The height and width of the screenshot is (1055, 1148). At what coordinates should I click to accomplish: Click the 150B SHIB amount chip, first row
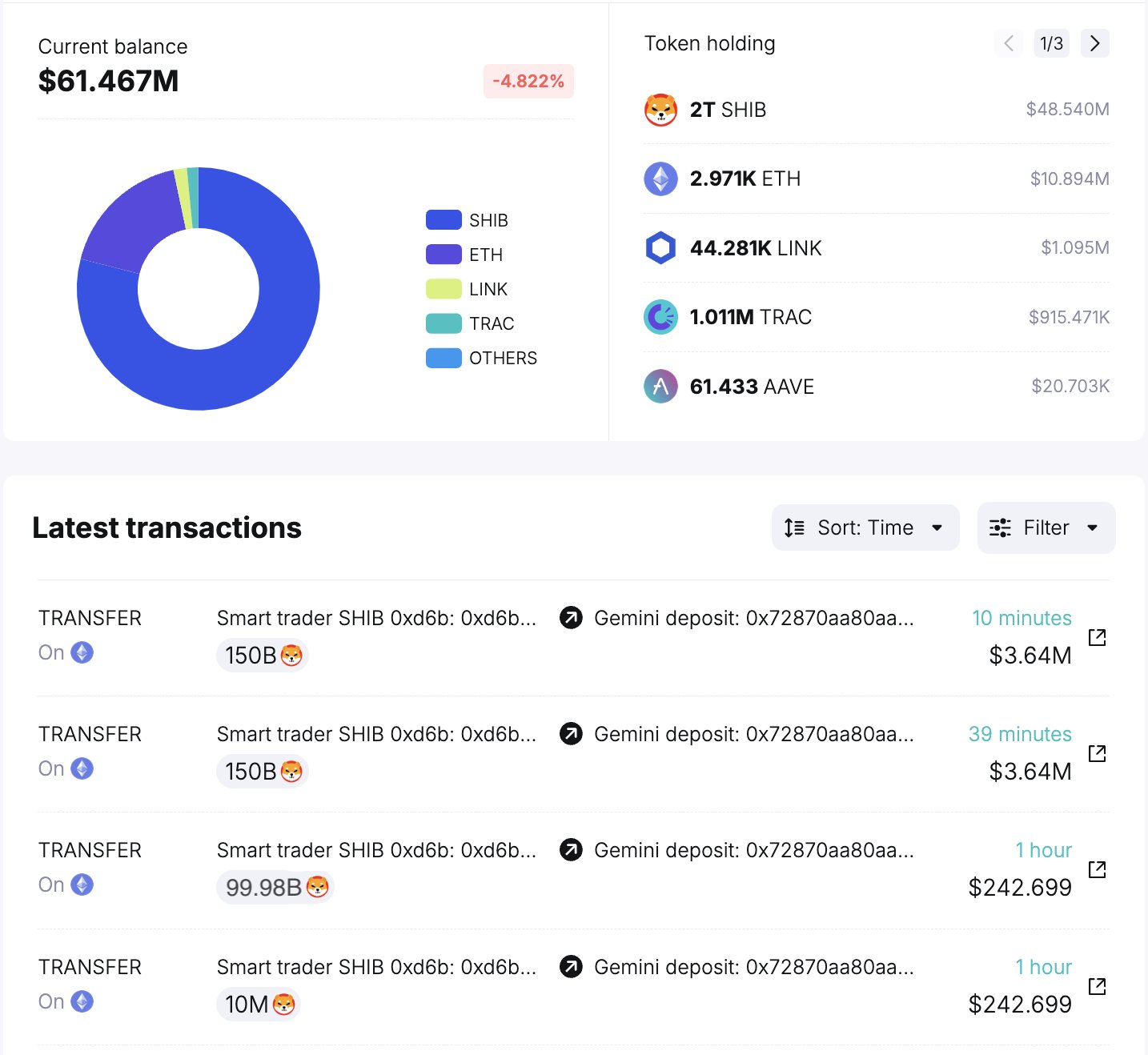pos(262,656)
